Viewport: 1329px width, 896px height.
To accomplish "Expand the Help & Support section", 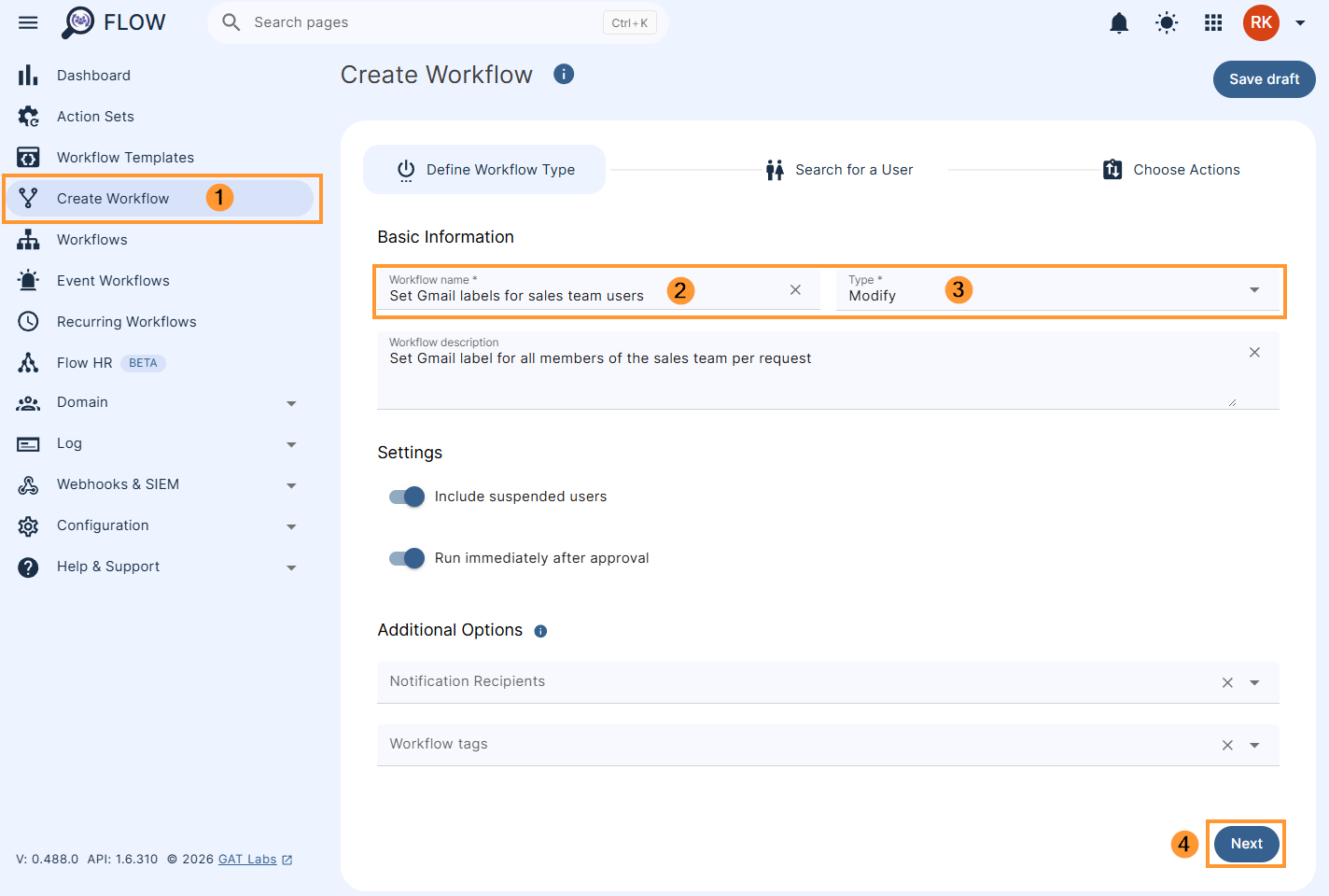I will tap(291, 567).
